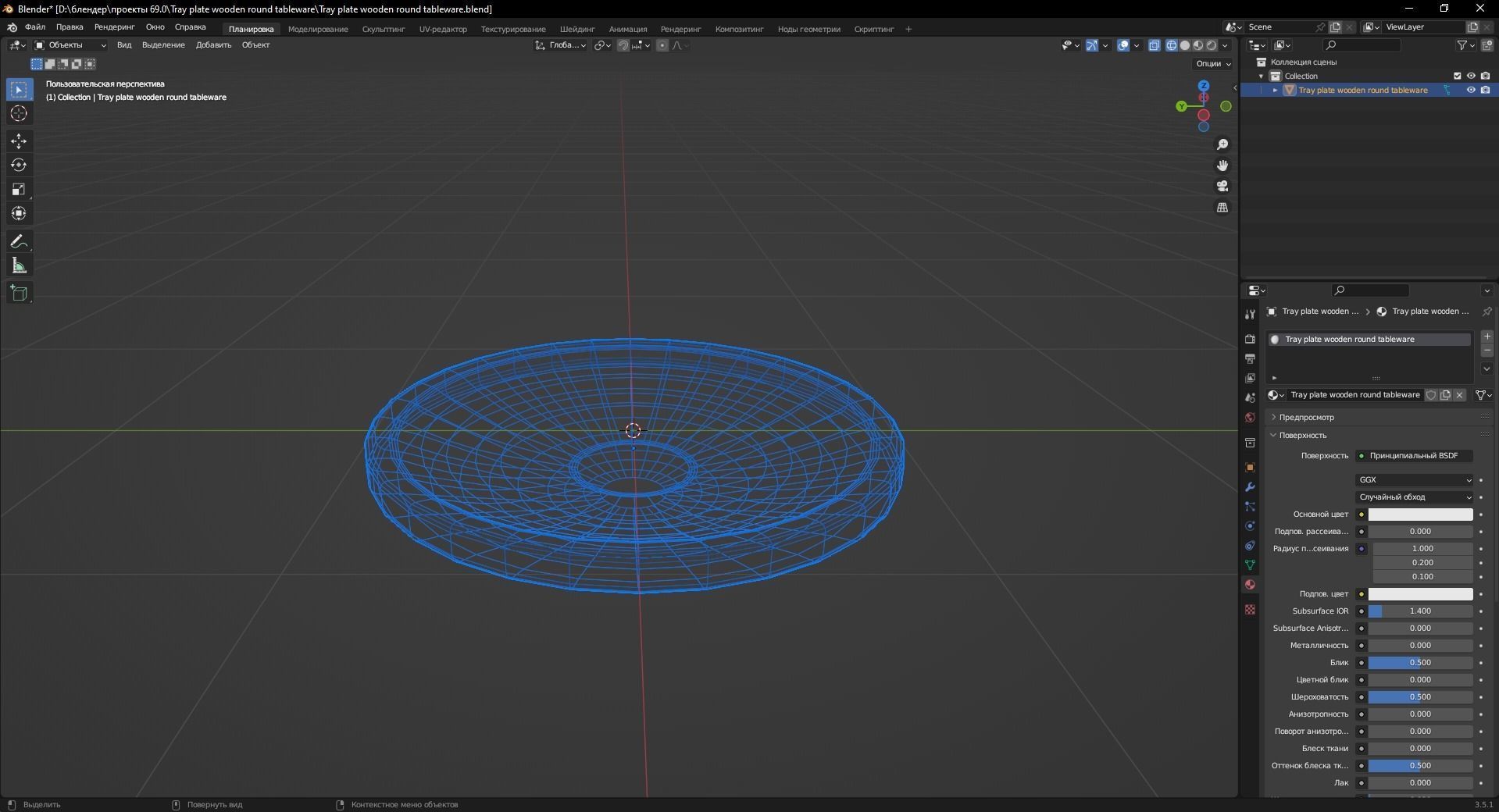Click the pan view hand icon

(1222, 166)
